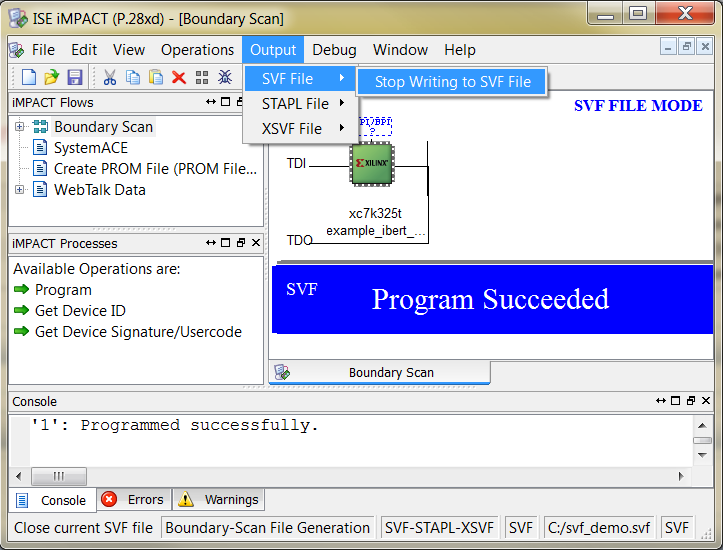Click the Open Project folder icon
Image resolution: width=723 pixels, height=550 pixels.
click(51, 77)
